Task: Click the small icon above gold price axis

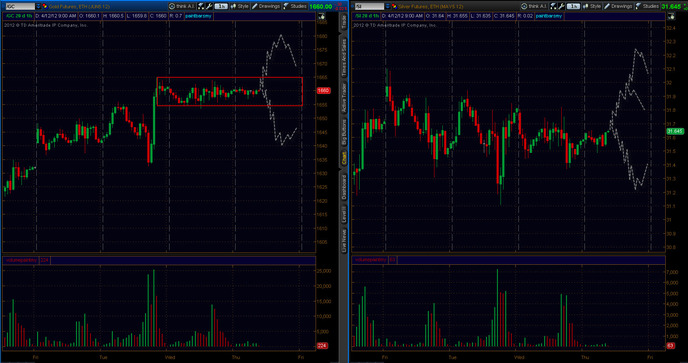Action: coord(321,16)
